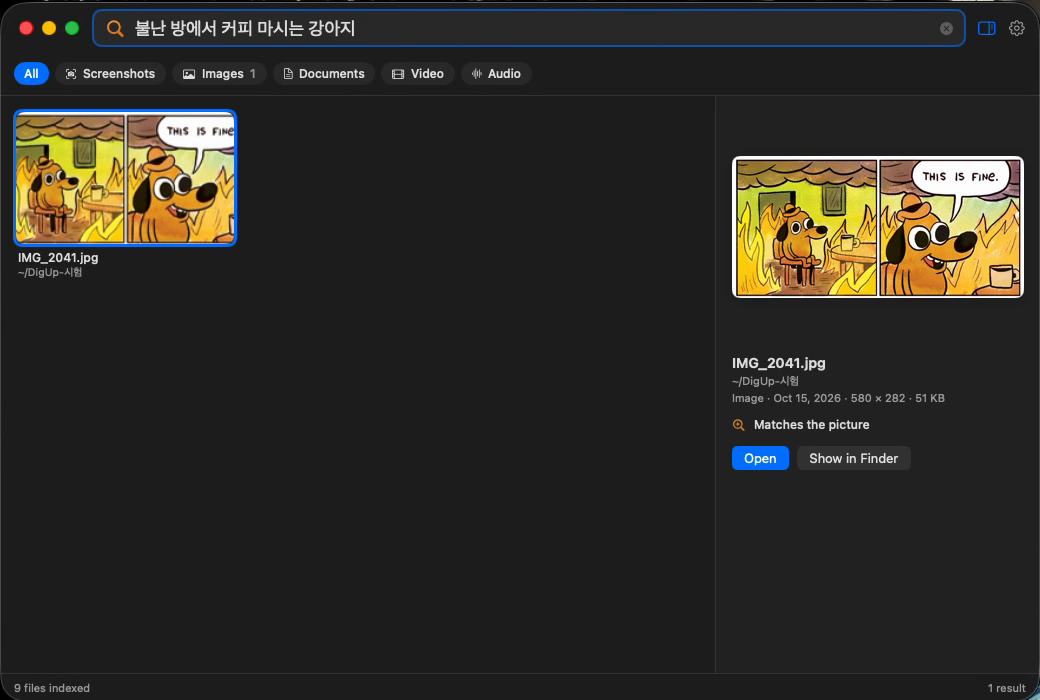This screenshot has height=700, width=1040.
Task: Clear the search query text
Action: point(946,29)
